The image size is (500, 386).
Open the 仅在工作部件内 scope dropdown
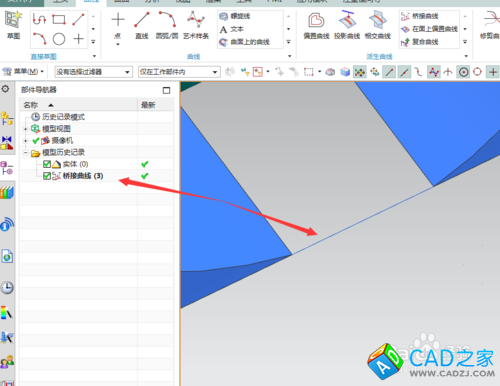point(179,72)
